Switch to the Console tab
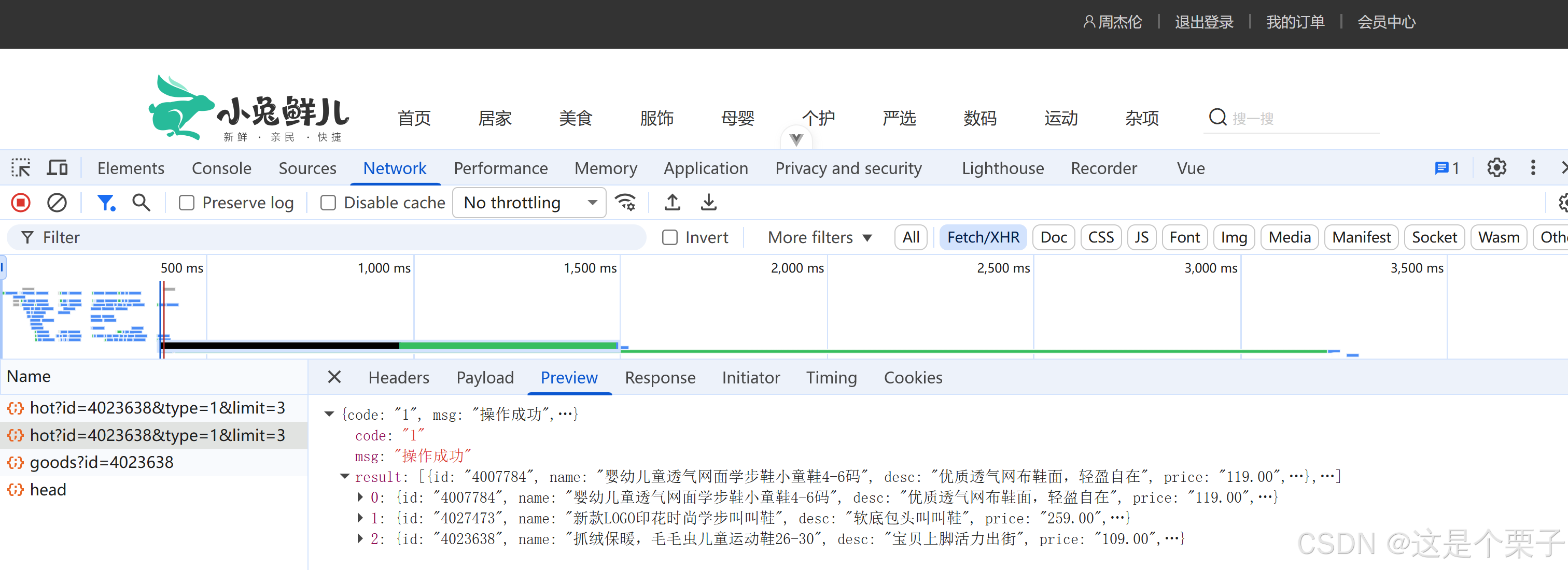This screenshot has height=570, width=1568. coord(221,168)
